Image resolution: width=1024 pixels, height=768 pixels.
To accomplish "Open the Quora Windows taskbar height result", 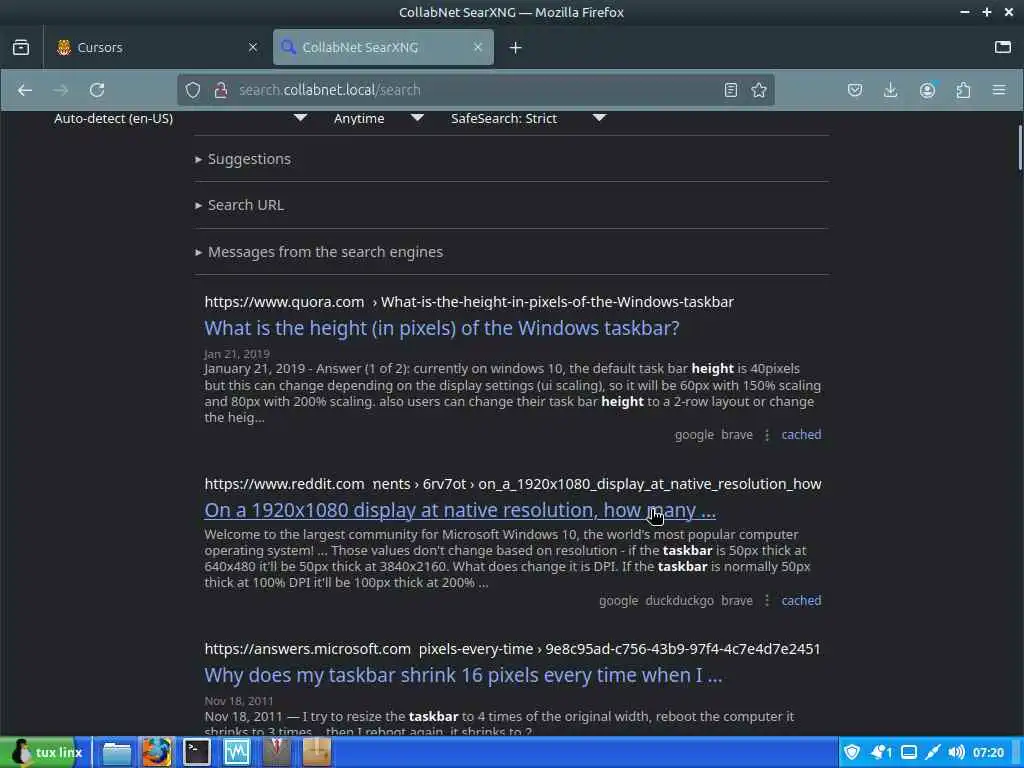I will pyautogui.click(x=441, y=328).
